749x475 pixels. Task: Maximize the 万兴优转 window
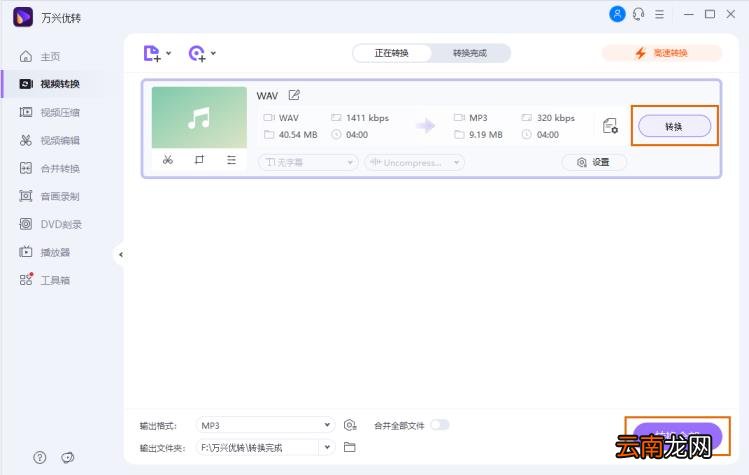tap(710, 14)
